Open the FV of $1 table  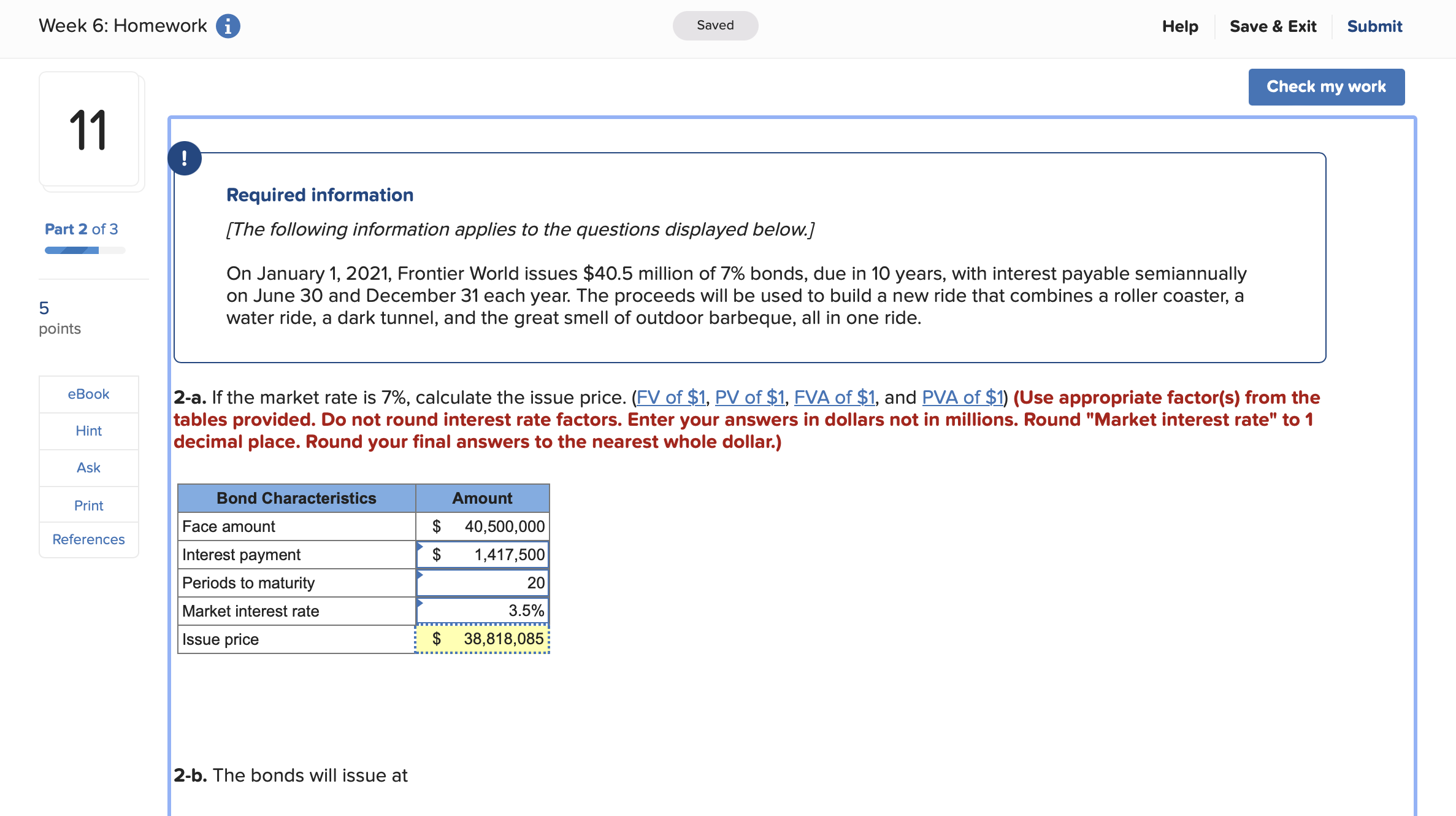670,397
